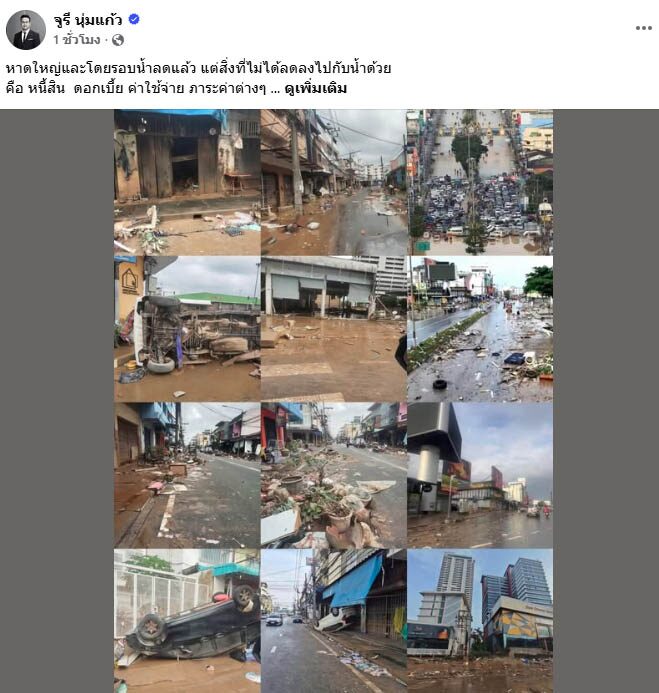Open aerial photo of cars on bridge

click(480, 182)
